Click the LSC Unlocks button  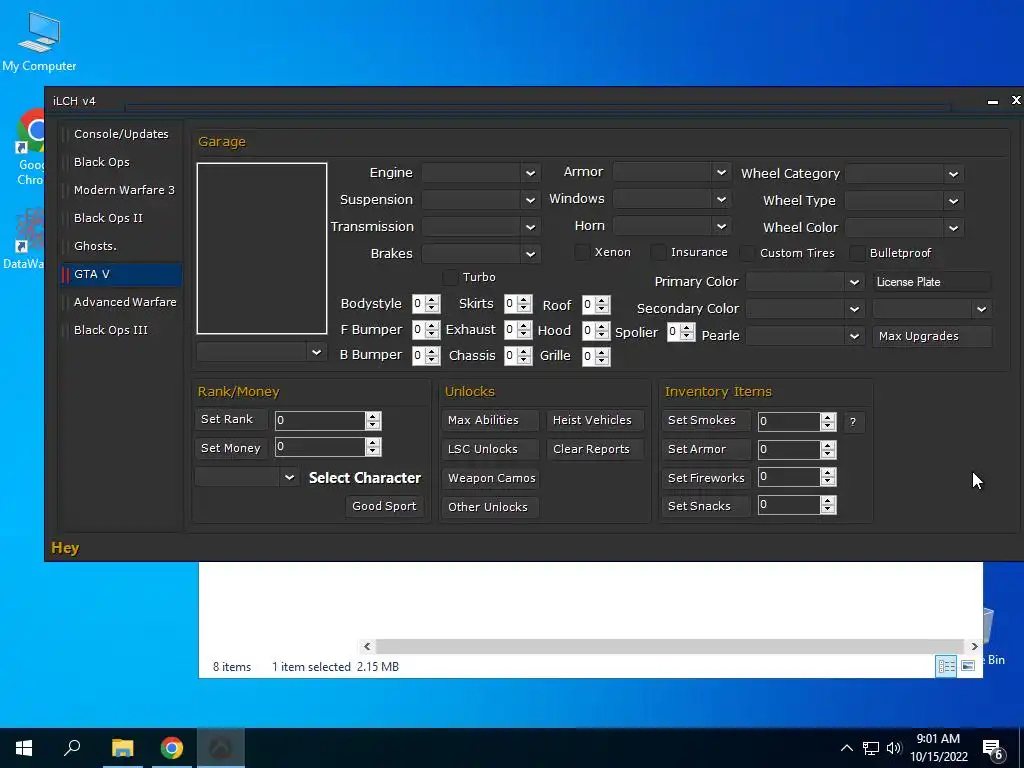point(490,449)
